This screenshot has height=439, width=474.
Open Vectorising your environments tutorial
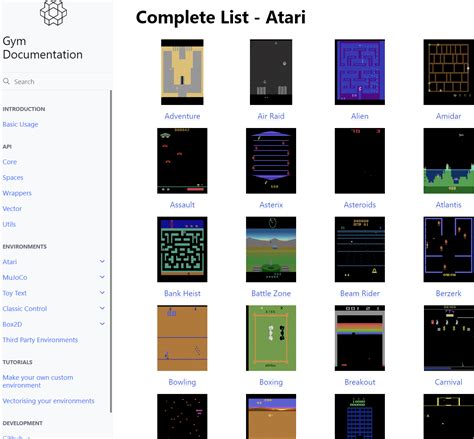(x=48, y=401)
